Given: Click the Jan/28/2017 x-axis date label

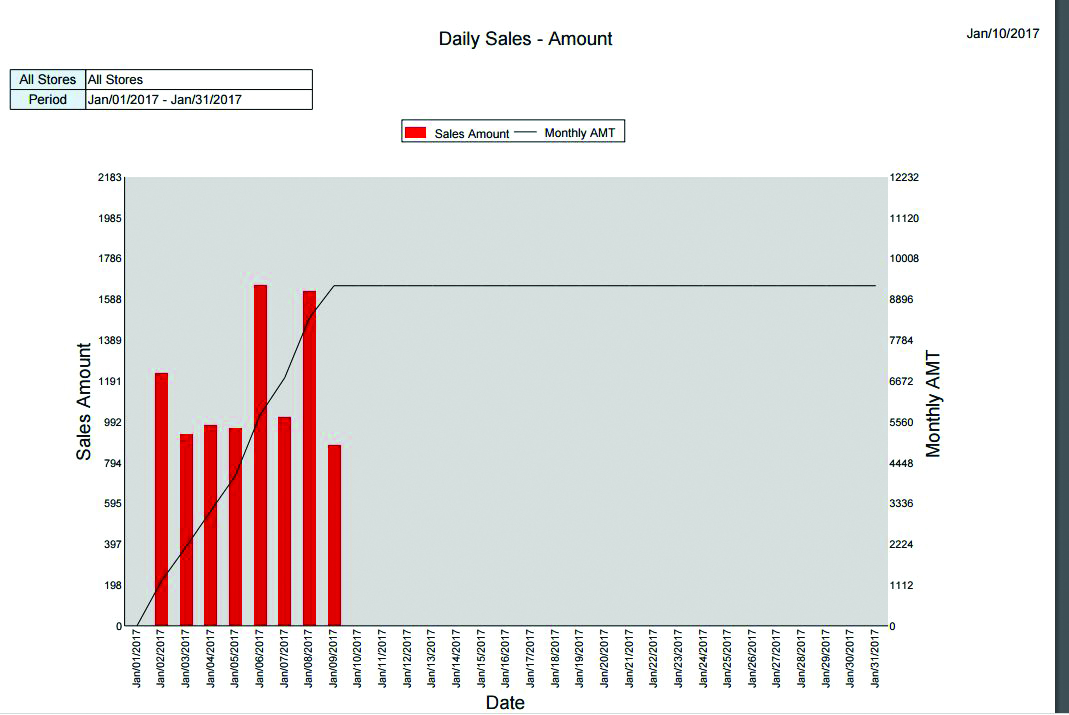Looking at the screenshot, I should [801, 658].
